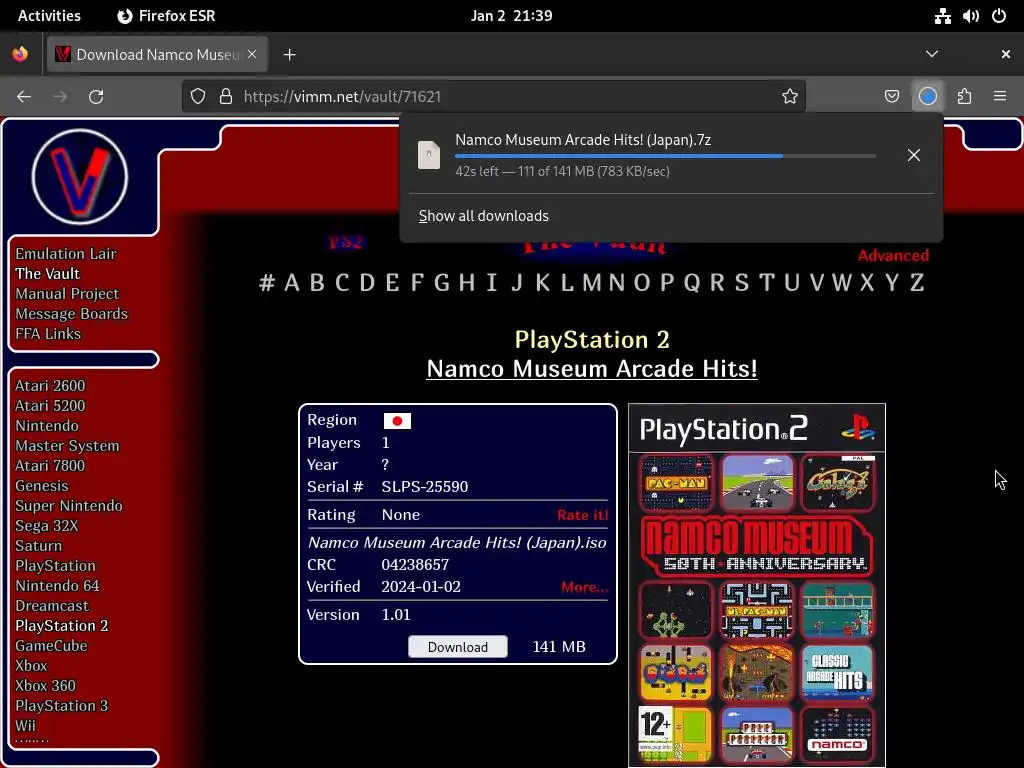
Task: Click the Namco Museum cover art image
Action: pos(757,585)
